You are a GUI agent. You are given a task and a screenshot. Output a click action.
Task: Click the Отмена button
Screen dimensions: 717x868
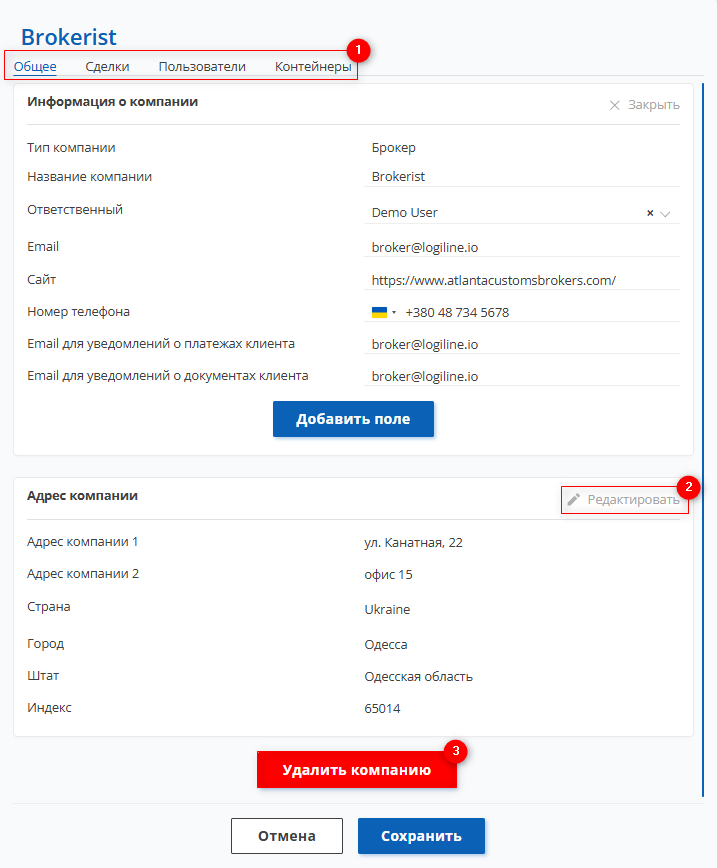pyautogui.click(x=287, y=836)
